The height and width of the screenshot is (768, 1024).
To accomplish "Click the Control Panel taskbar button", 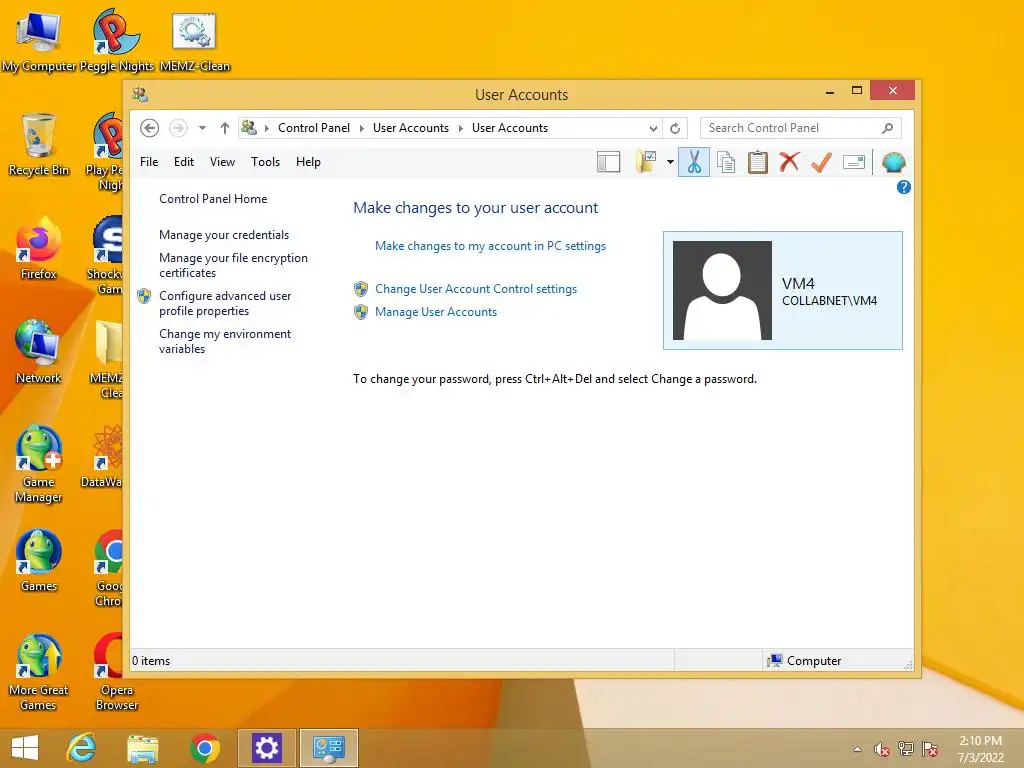I will click(x=328, y=748).
